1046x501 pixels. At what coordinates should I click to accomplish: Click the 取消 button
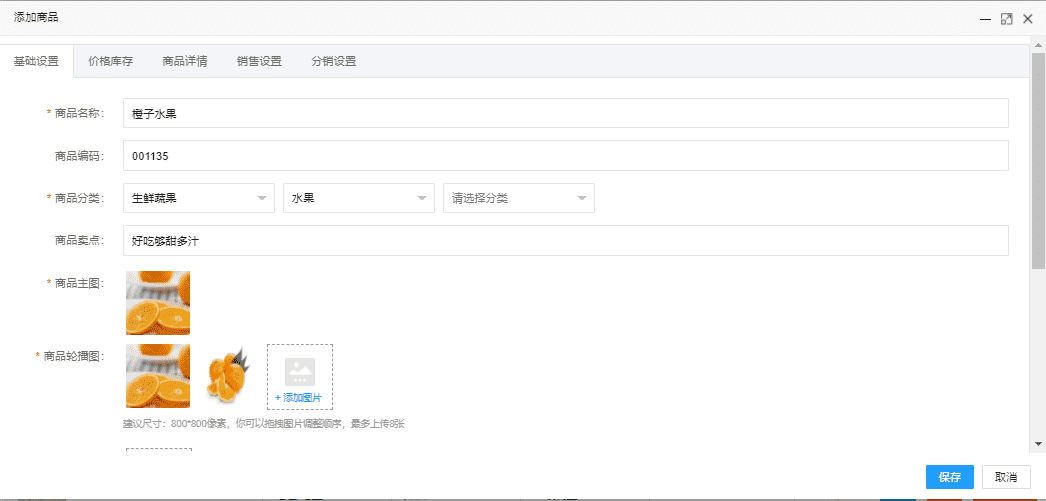pos(1006,477)
